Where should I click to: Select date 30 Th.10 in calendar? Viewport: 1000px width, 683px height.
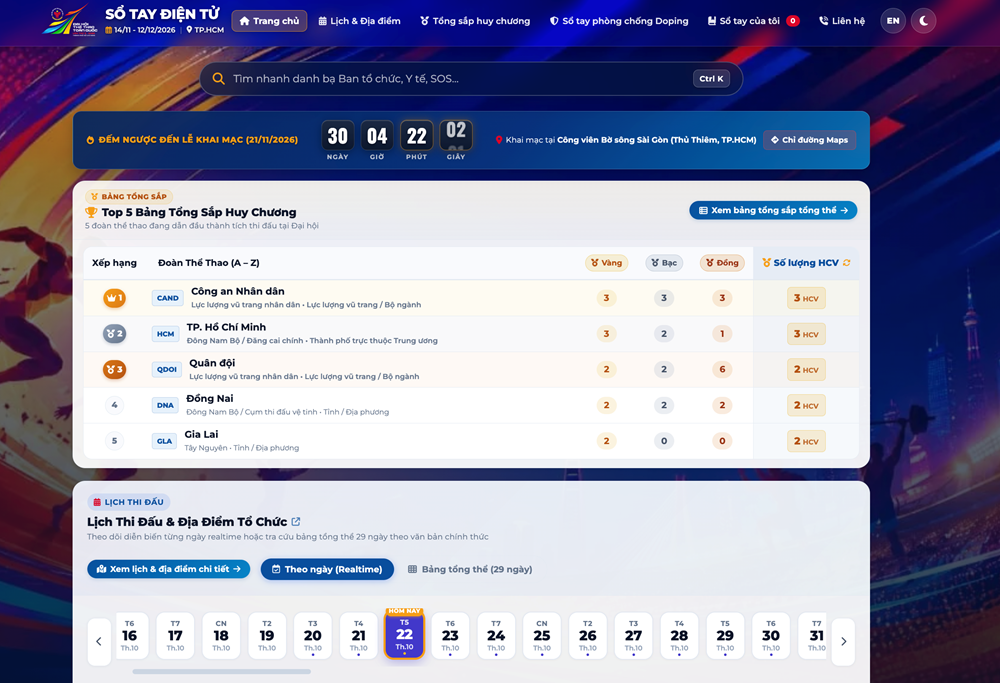[x=770, y=635]
